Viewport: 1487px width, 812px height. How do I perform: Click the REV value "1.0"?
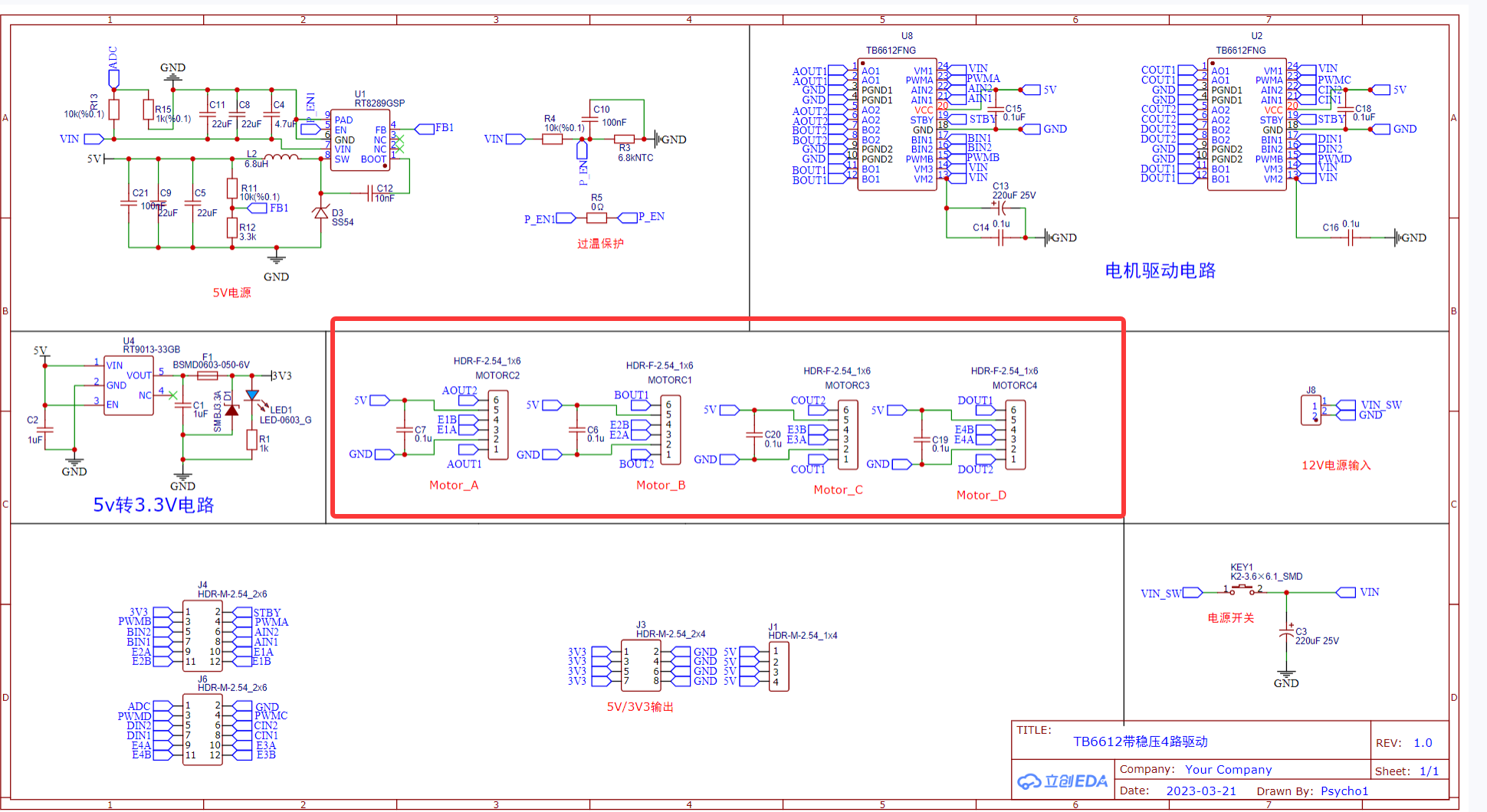[x=1423, y=742]
